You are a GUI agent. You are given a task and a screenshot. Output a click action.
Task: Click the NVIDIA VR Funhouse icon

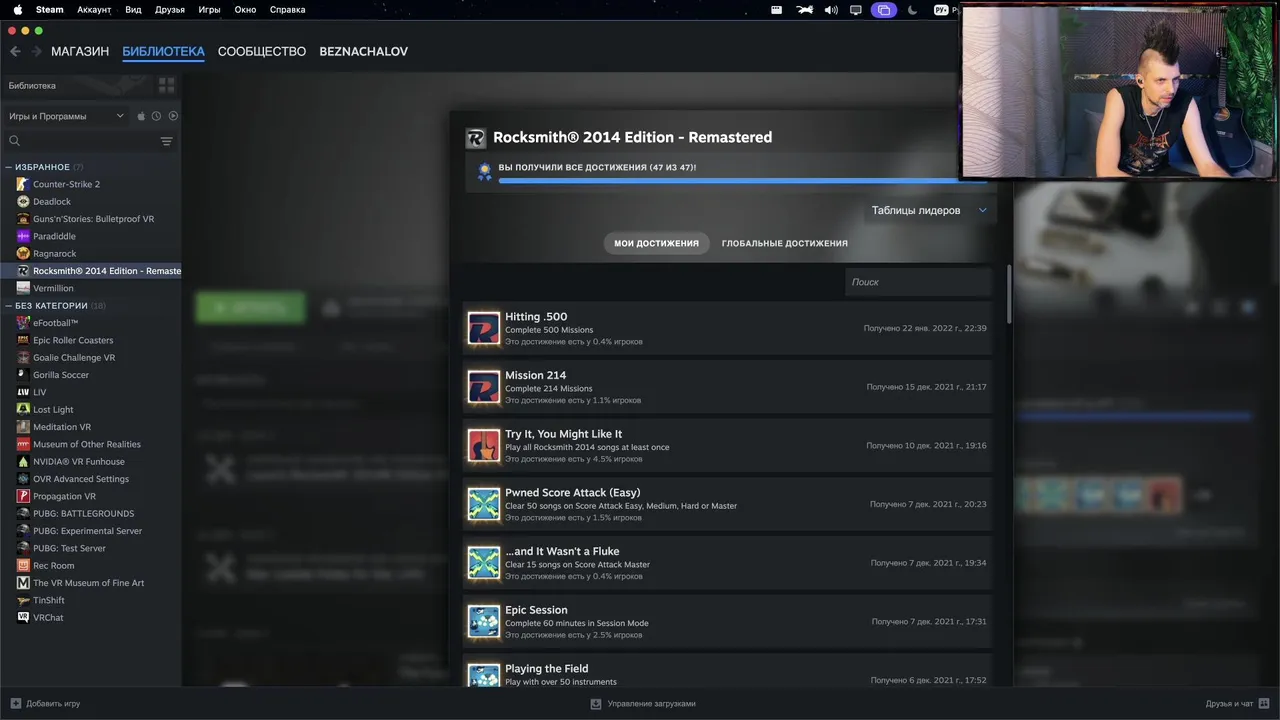pos(23,462)
